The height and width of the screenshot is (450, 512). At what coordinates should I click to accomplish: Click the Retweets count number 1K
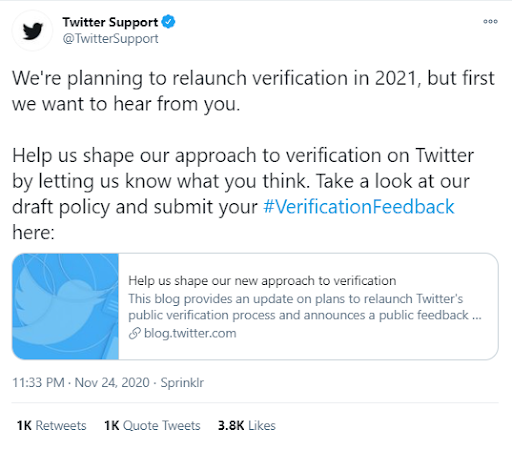[x=24, y=426]
